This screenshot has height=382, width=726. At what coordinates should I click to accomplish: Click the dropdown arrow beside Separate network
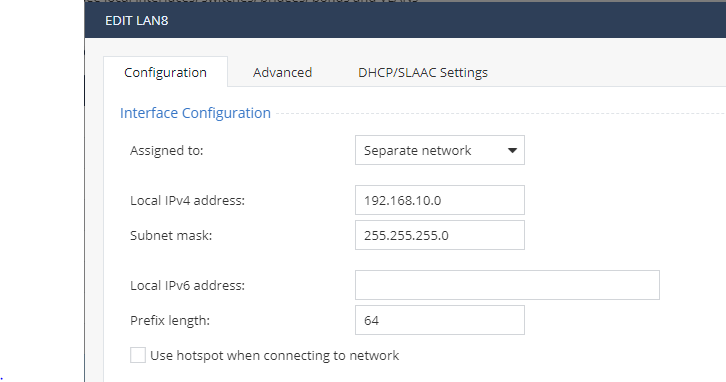tap(512, 150)
